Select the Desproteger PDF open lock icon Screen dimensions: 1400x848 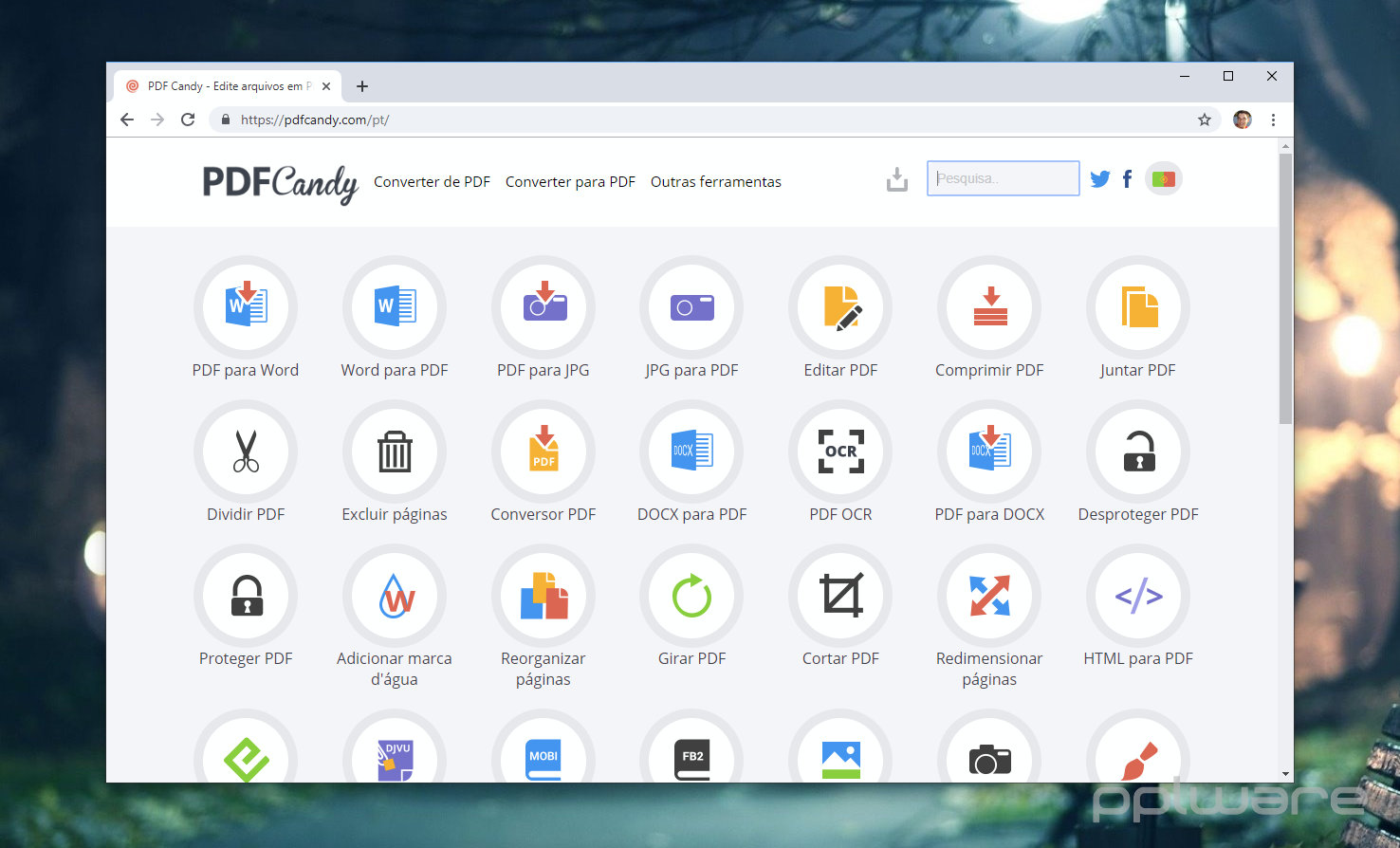coord(1138,452)
